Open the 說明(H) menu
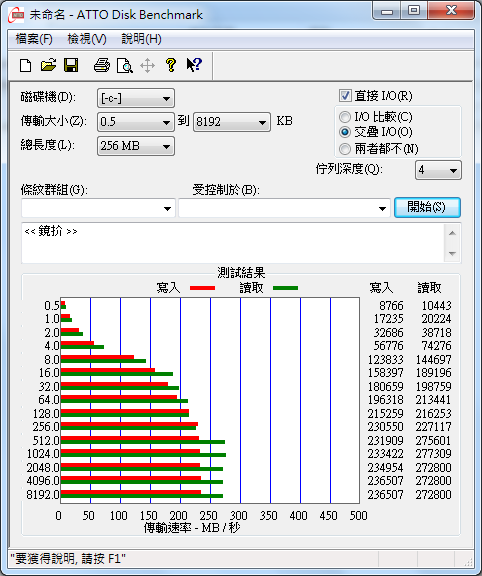The width and height of the screenshot is (482, 576). [141, 39]
